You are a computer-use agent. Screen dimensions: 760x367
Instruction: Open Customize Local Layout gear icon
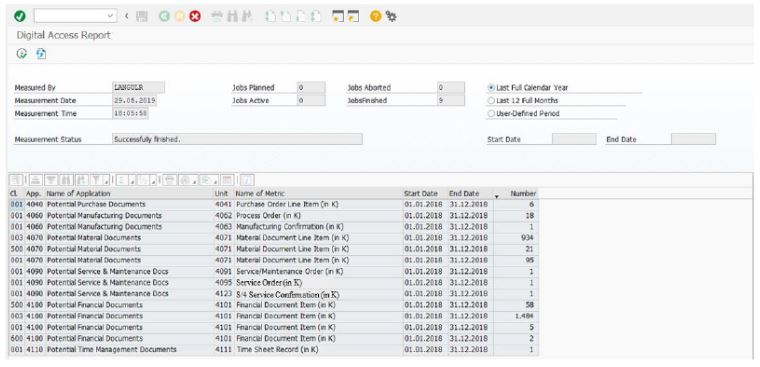coord(391,16)
